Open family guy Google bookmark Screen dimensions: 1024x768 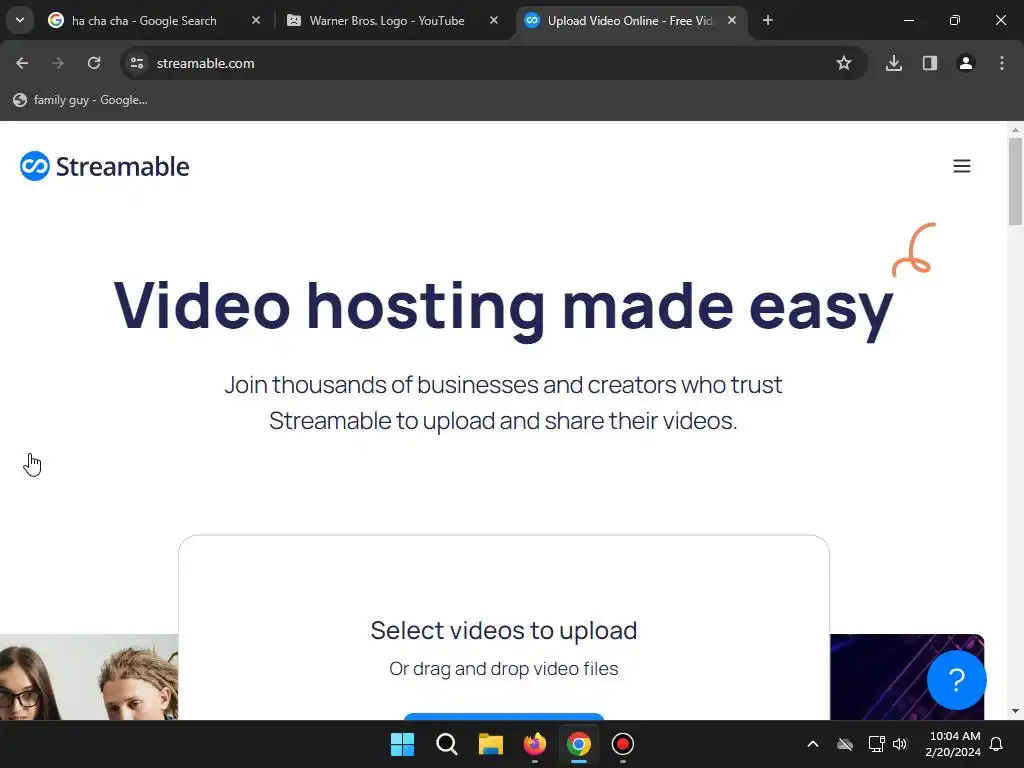[x=81, y=100]
